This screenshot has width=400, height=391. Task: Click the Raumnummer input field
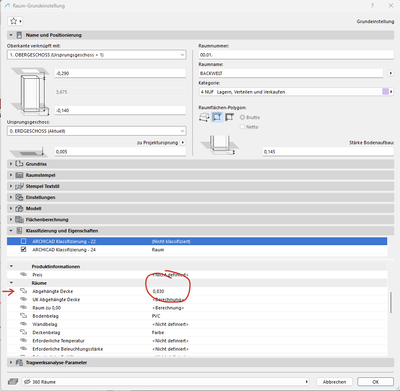tap(296, 55)
